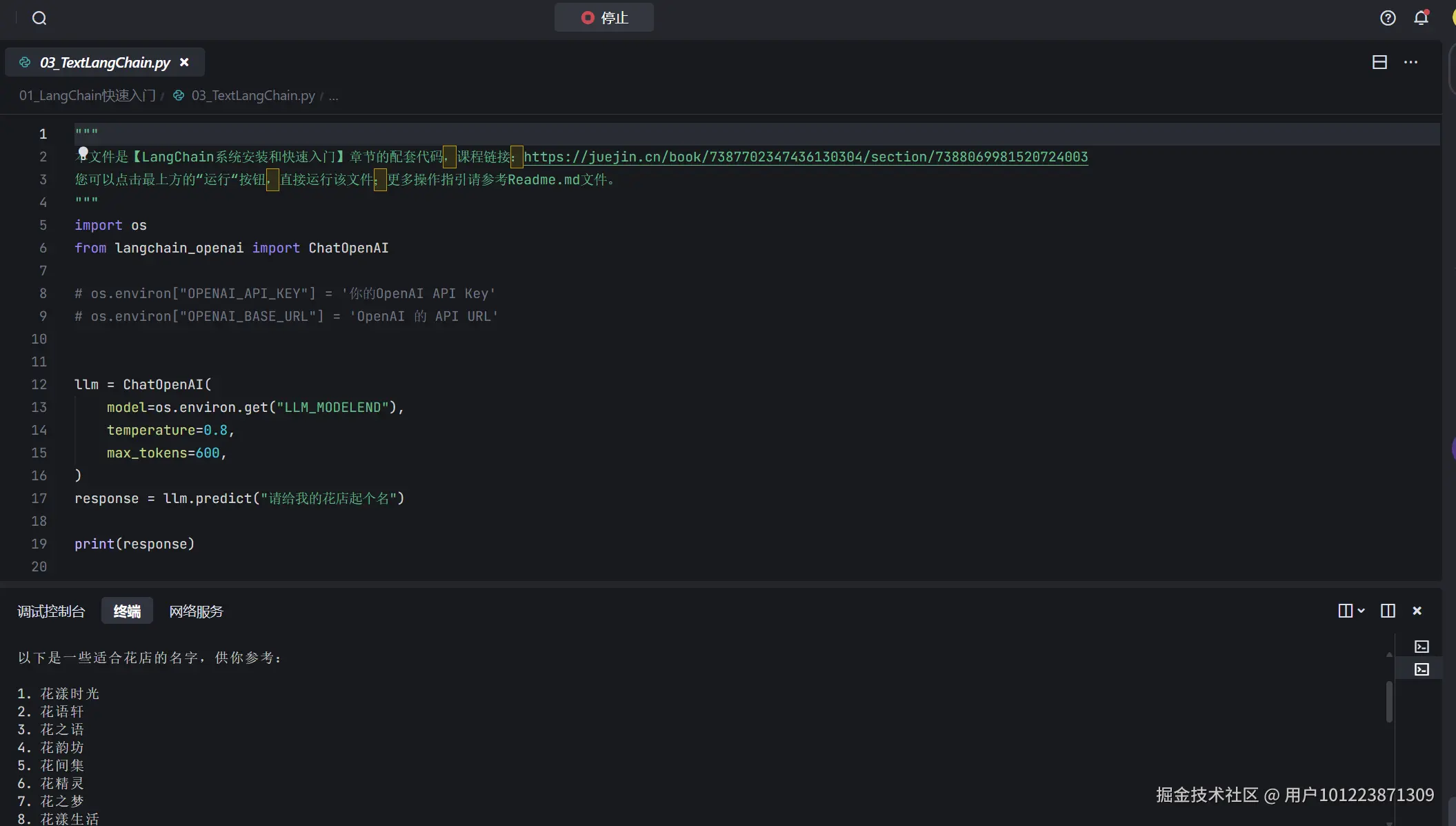Switch to the 调试控制台 tab
Image resolution: width=1456 pixels, height=826 pixels.
click(51, 611)
